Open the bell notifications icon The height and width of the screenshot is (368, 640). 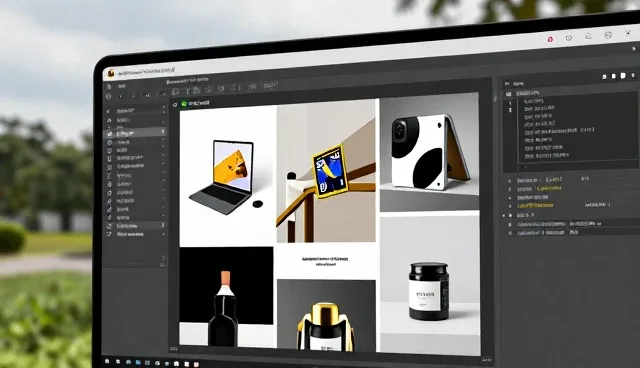[x=588, y=36]
